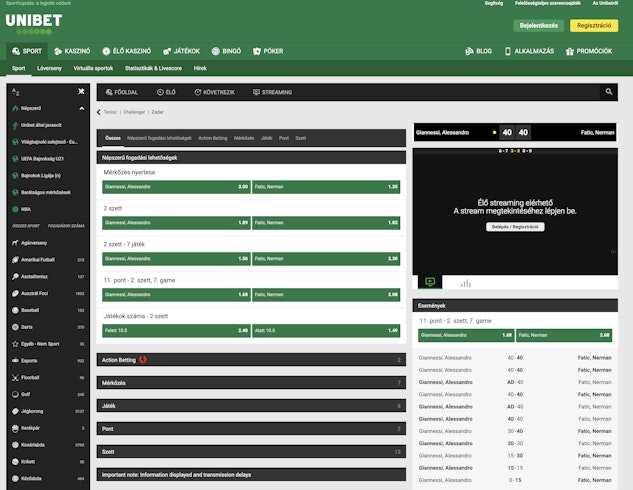Click the live stream screen icon tab
Viewport: 633px width, 490px height.
coord(430,282)
